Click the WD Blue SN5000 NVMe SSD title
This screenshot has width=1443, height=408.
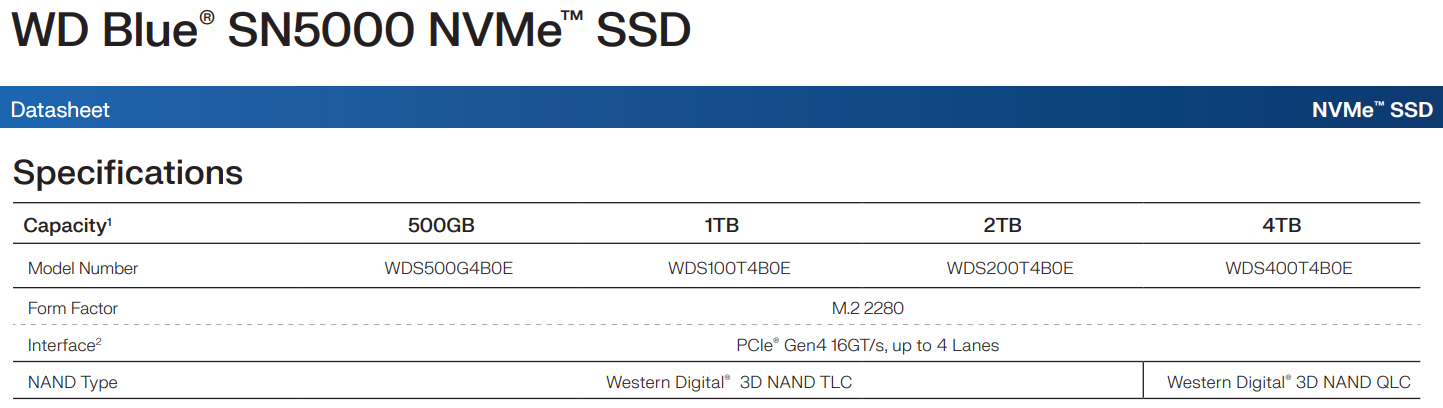350,31
